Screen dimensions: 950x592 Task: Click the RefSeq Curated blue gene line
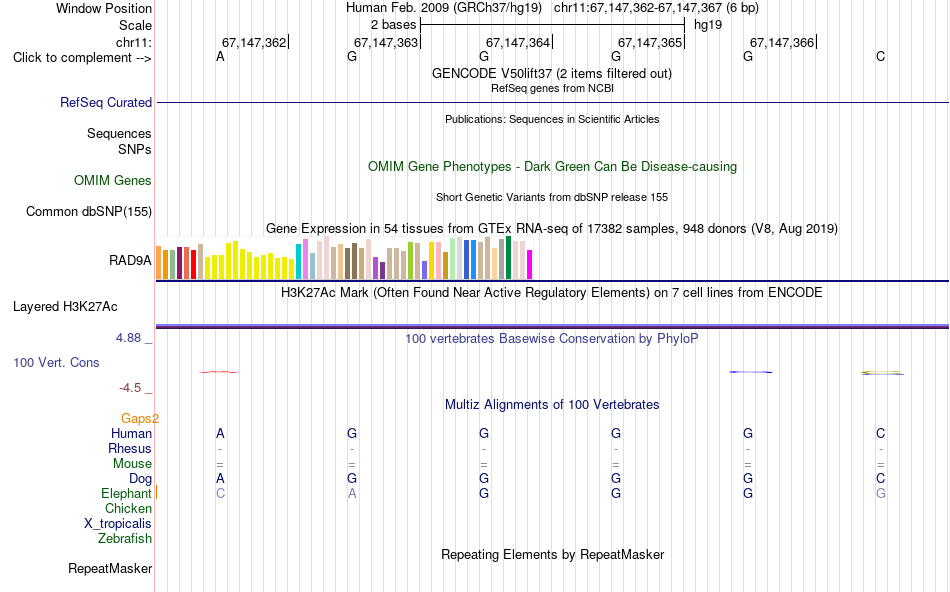coord(552,102)
